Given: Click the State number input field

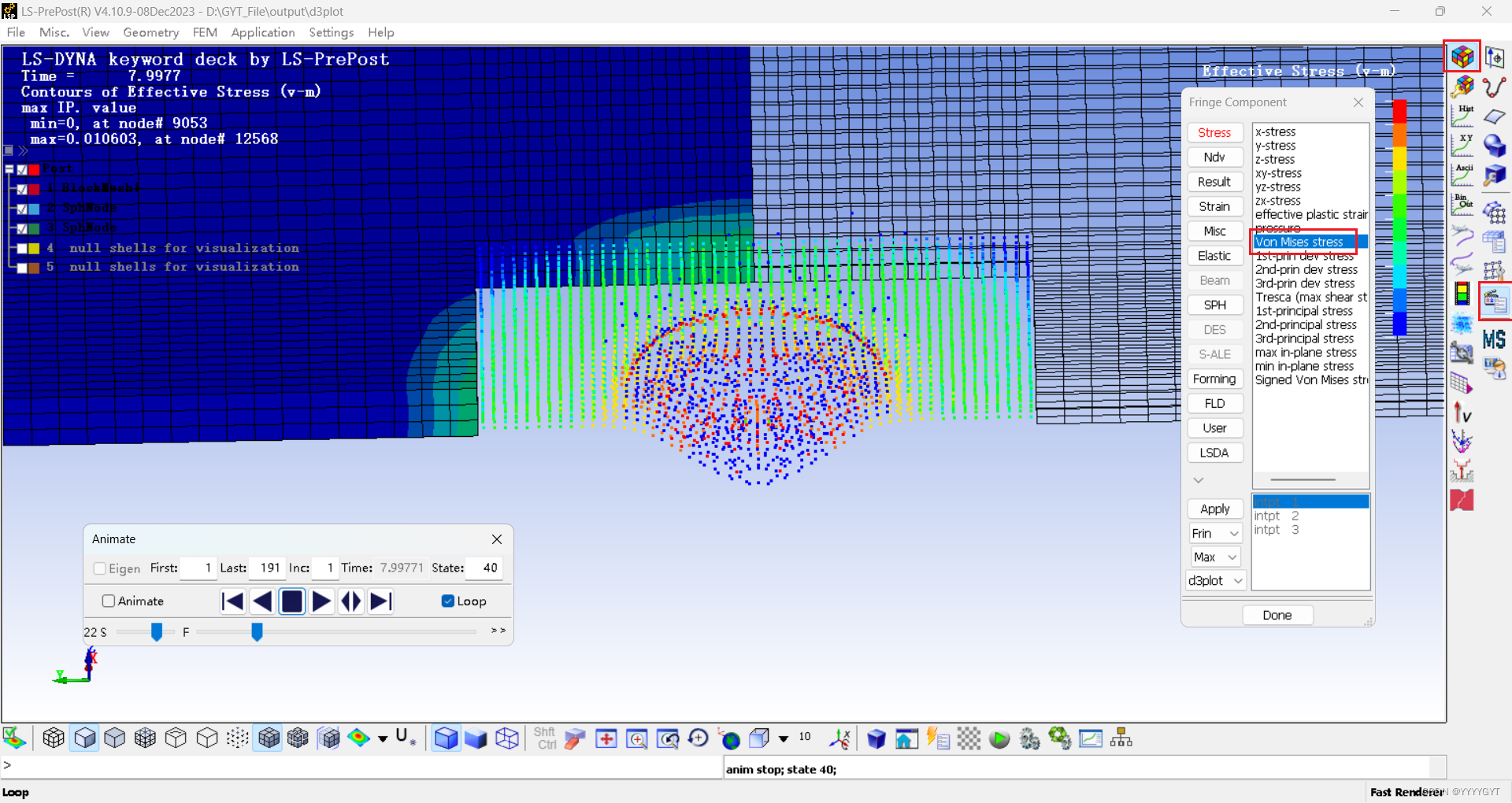Looking at the screenshot, I should (485, 568).
